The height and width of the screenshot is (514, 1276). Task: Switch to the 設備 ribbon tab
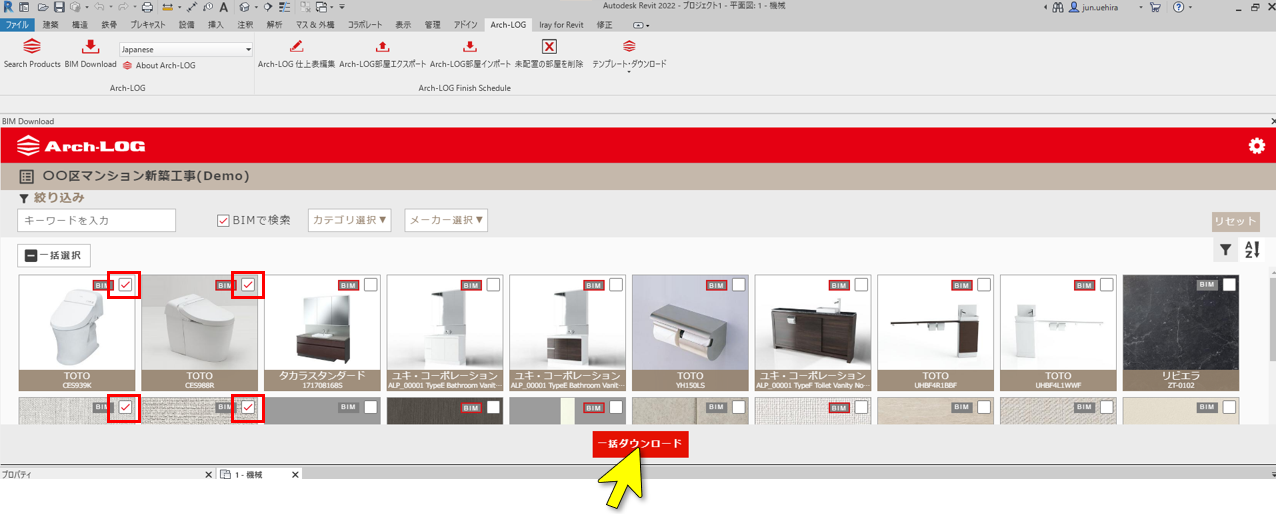tap(187, 24)
